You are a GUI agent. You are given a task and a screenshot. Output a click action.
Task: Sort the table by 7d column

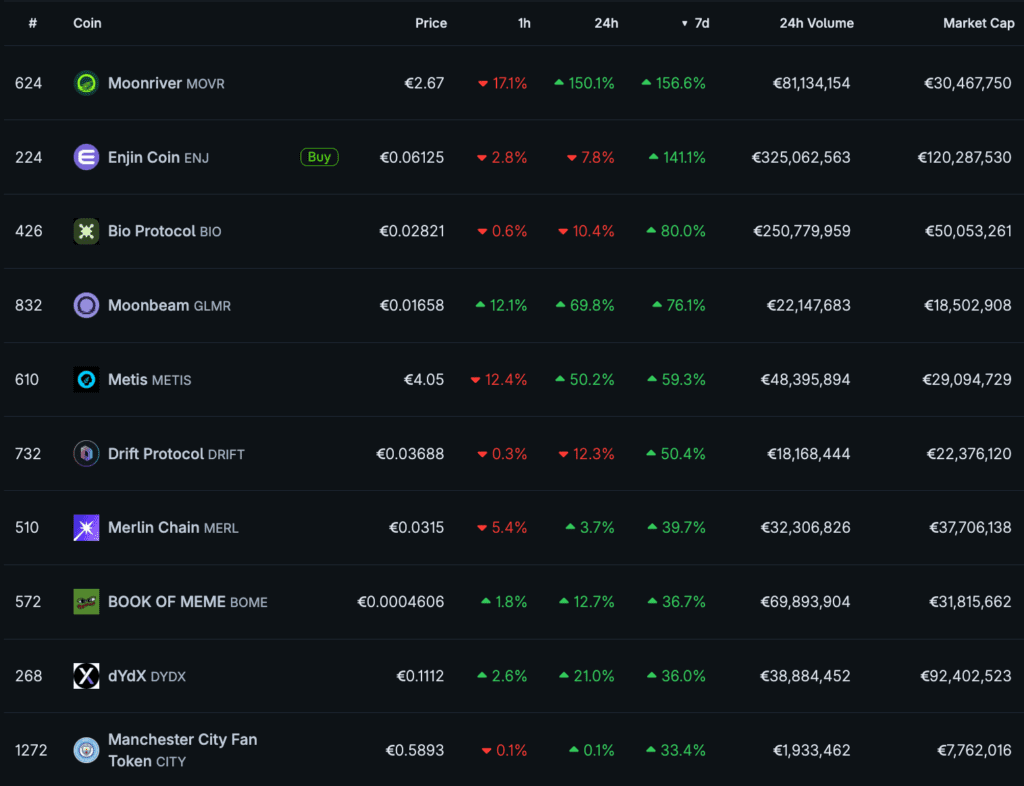[701, 23]
